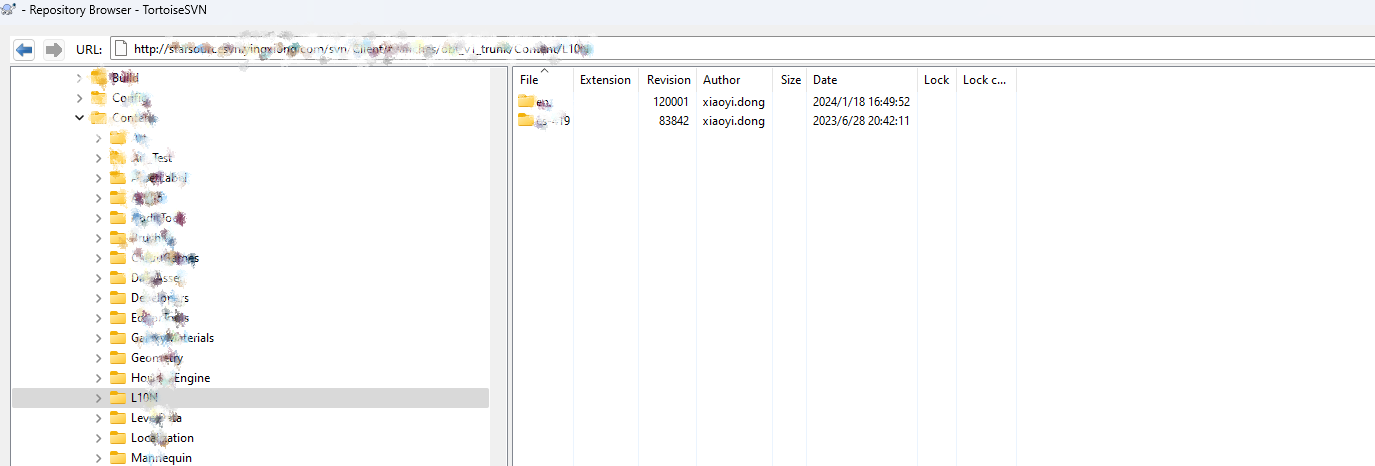Click into the repository URL field
This screenshot has height=466, width=1375.
800,49
